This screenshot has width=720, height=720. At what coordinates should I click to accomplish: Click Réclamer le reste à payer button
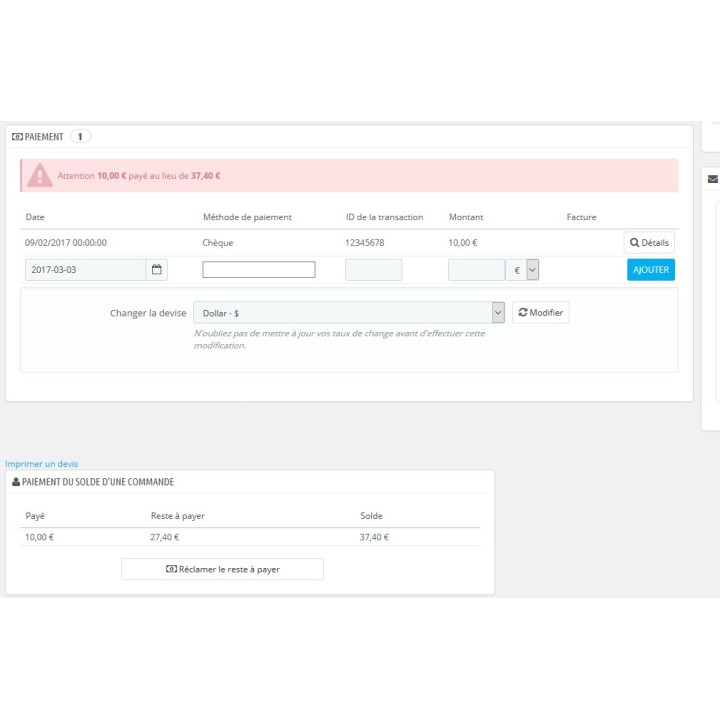[x=222, y=569]
